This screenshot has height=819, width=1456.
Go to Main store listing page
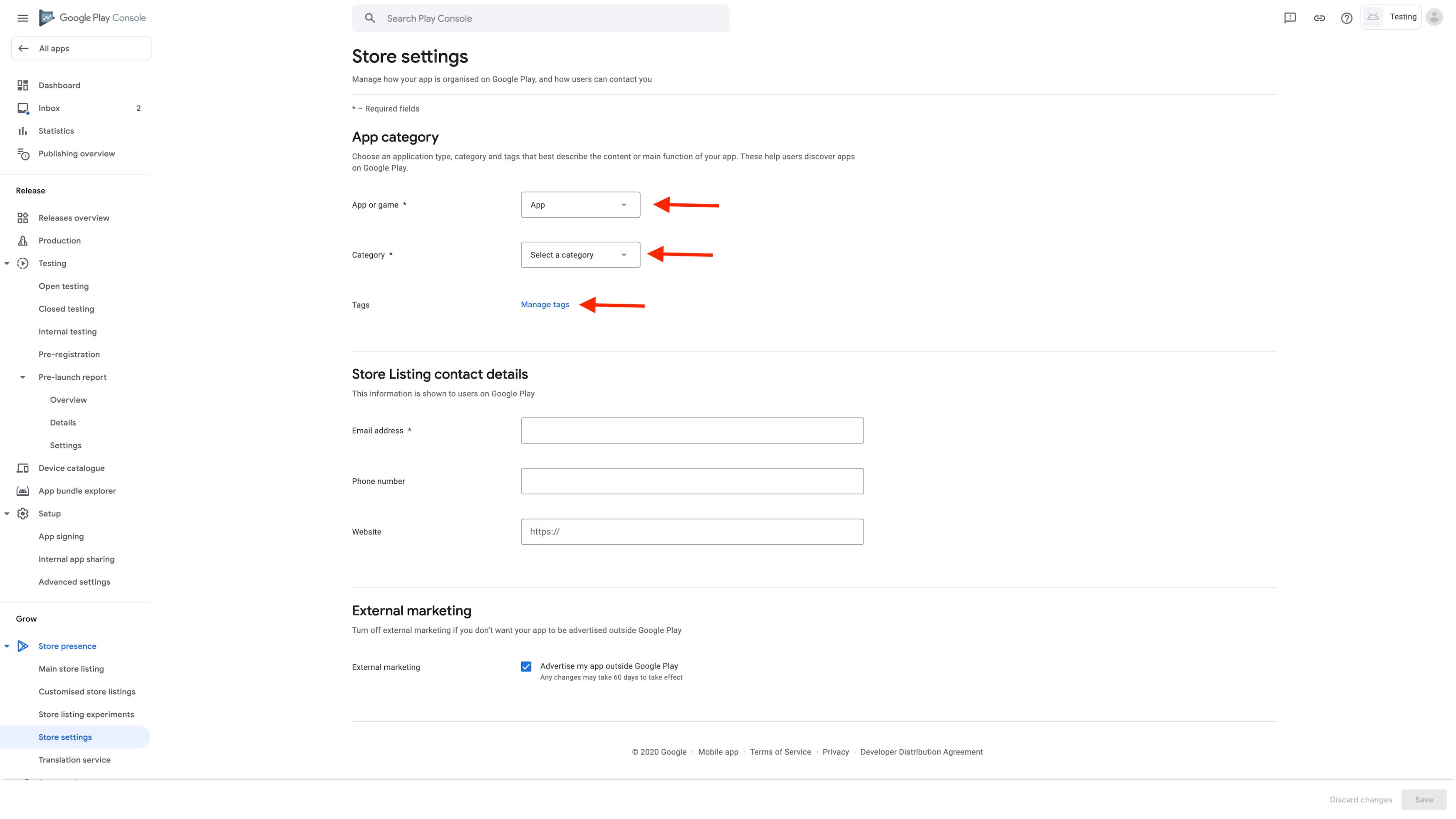[71, 669]
